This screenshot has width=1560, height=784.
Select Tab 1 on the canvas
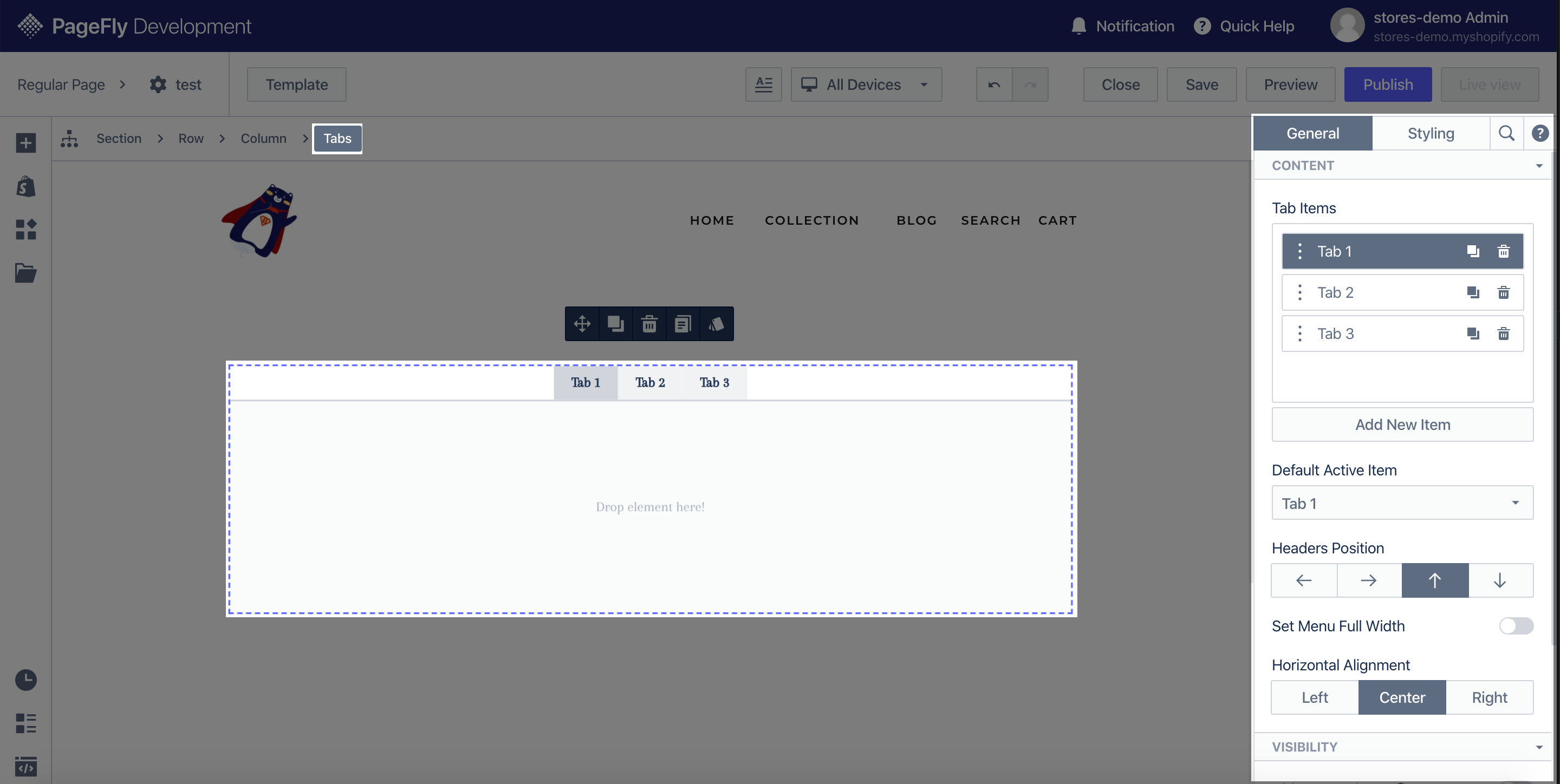(586, 383)
